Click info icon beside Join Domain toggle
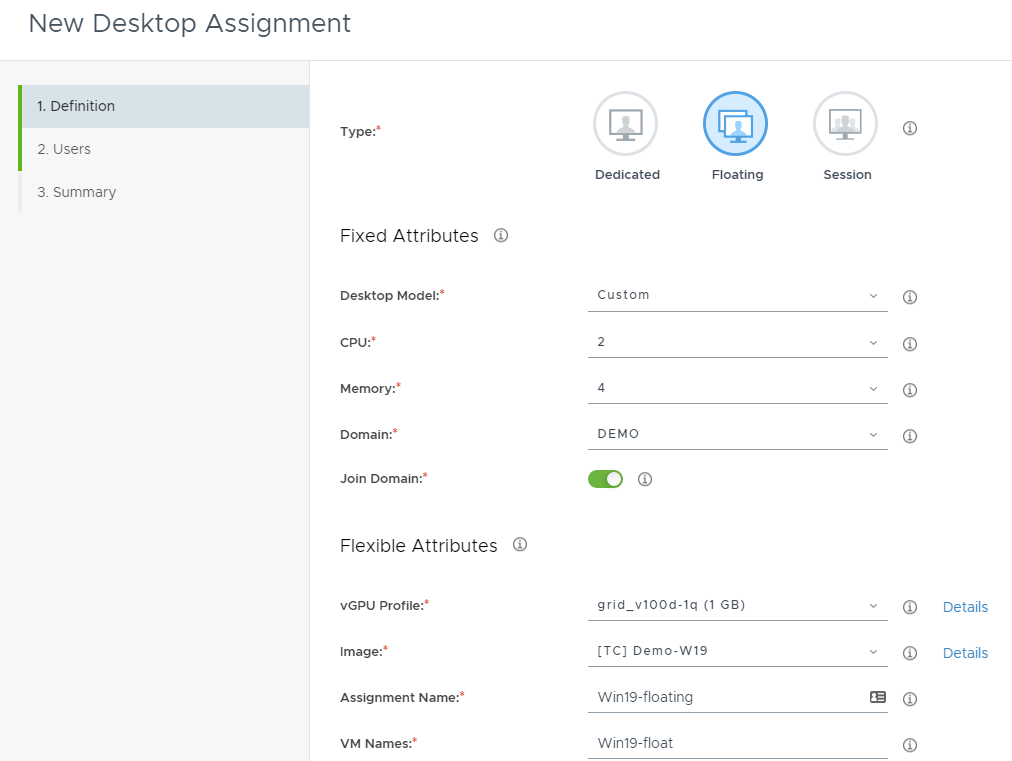The image size is (1012, 761). (645, 479)
